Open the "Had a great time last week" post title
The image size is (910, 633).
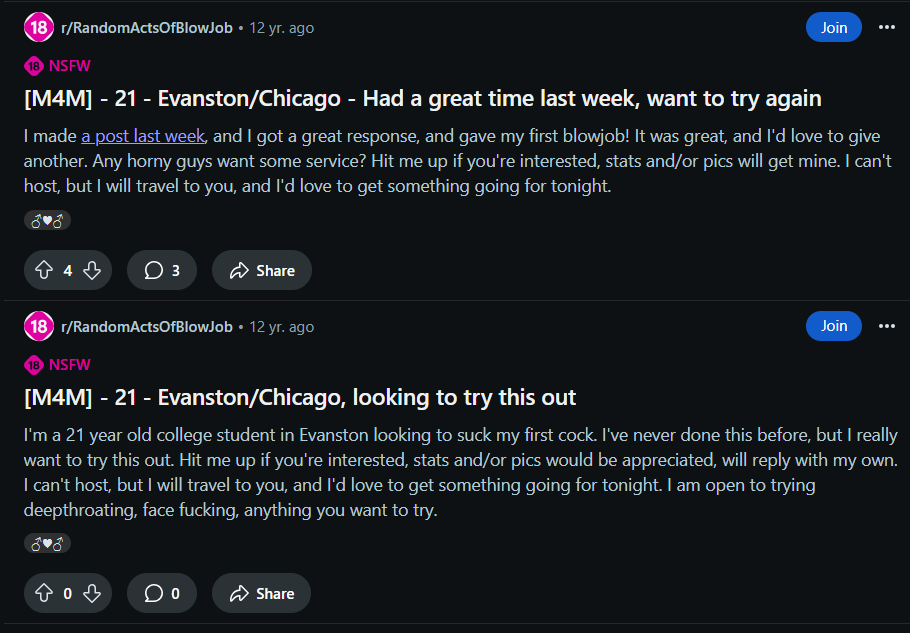(x=422, y=99)
